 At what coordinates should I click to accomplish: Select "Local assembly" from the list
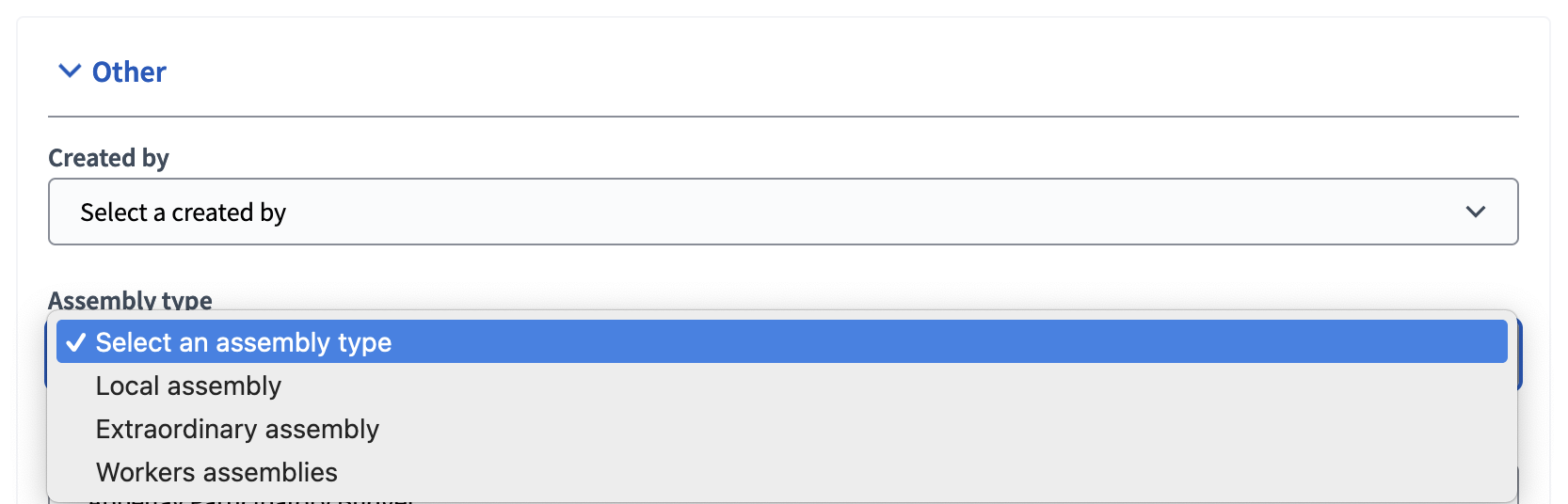pyautogui.click(x=188, y=386)
